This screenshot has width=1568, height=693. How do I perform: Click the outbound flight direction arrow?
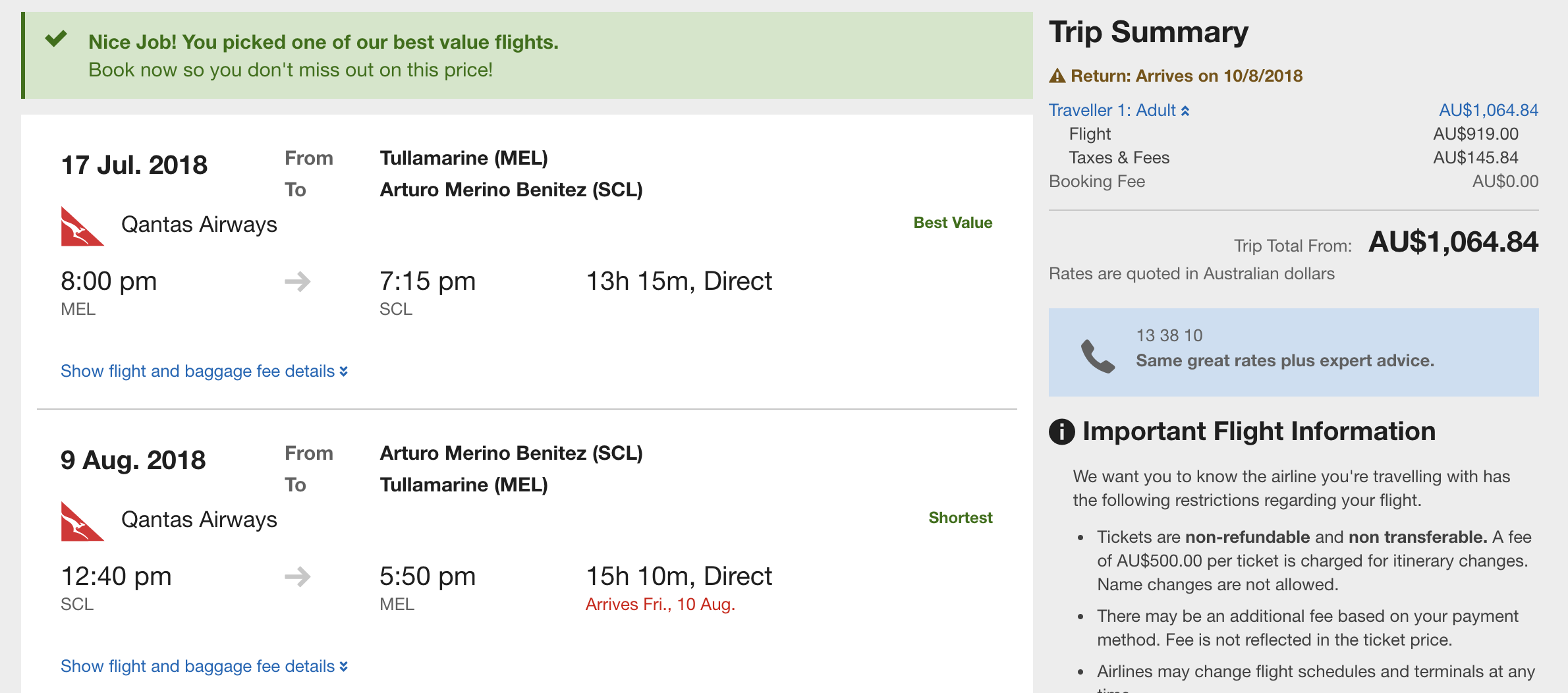(x=298, y=282)
